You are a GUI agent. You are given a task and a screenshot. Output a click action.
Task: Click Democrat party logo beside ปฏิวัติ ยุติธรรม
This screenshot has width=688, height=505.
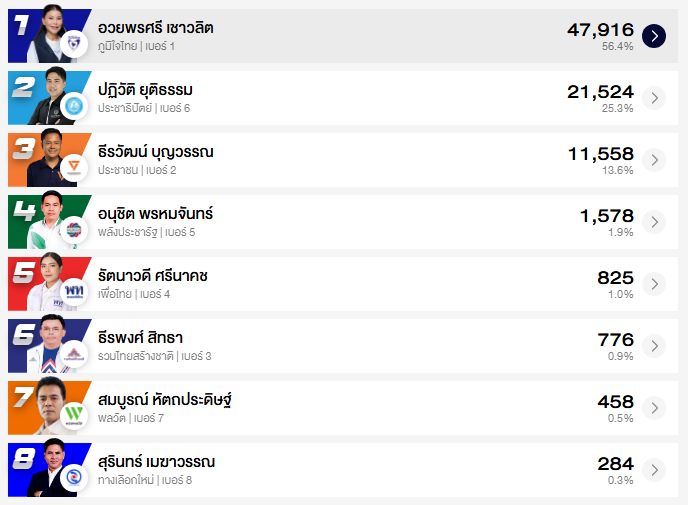(x=73, y=106)
